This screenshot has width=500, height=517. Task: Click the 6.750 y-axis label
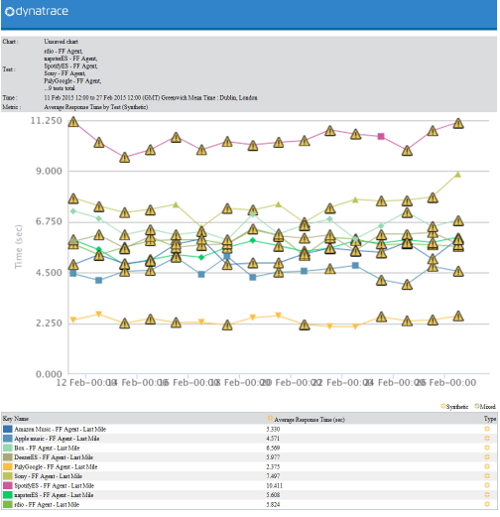(x=49, y=222)
